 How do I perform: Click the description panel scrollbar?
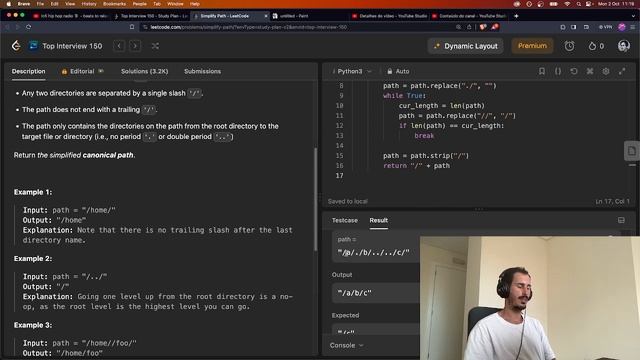click(x=316, y=199)
